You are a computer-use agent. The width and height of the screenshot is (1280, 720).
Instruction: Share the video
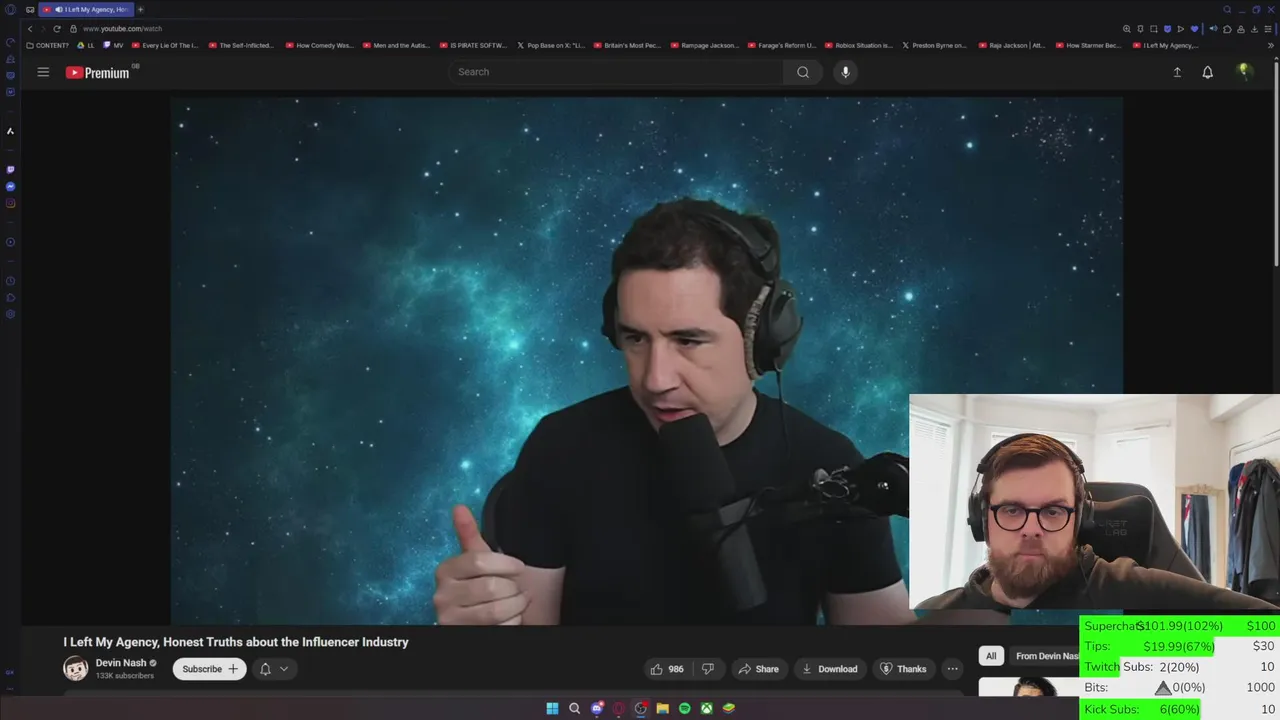pos(757,669)
